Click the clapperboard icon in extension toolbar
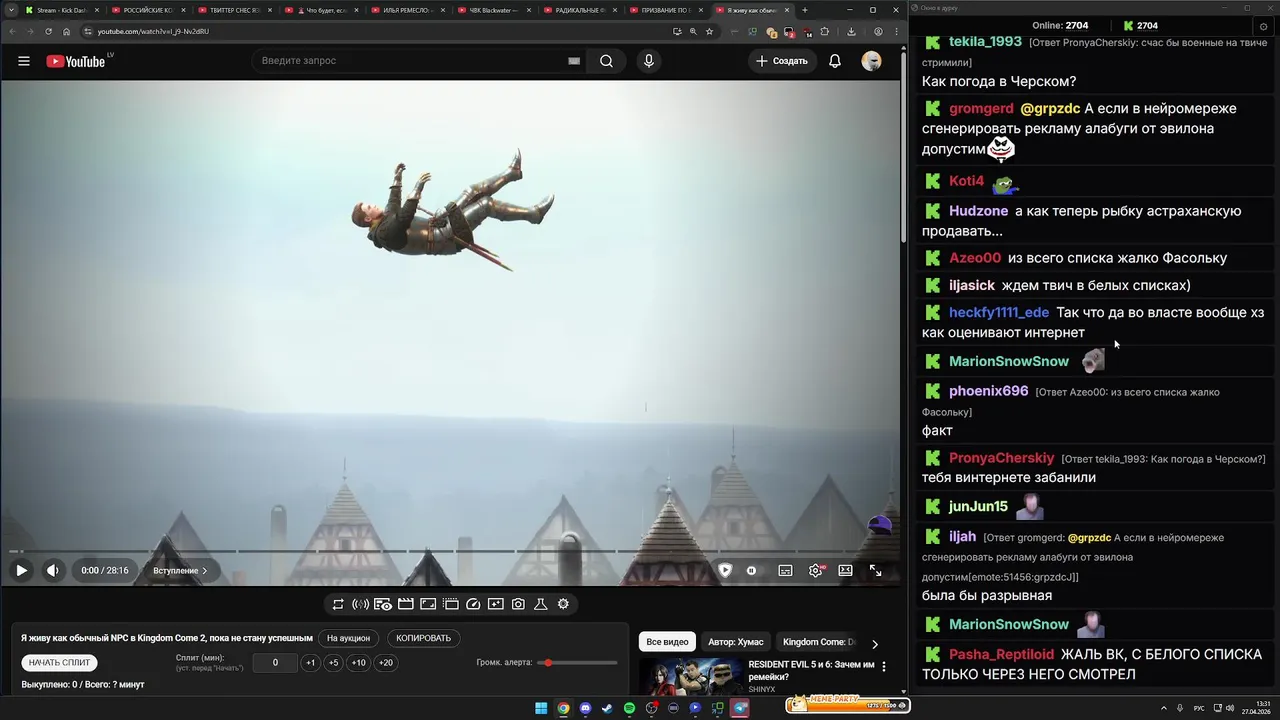This screenshot has width=1280, height=720. [406, 604]
